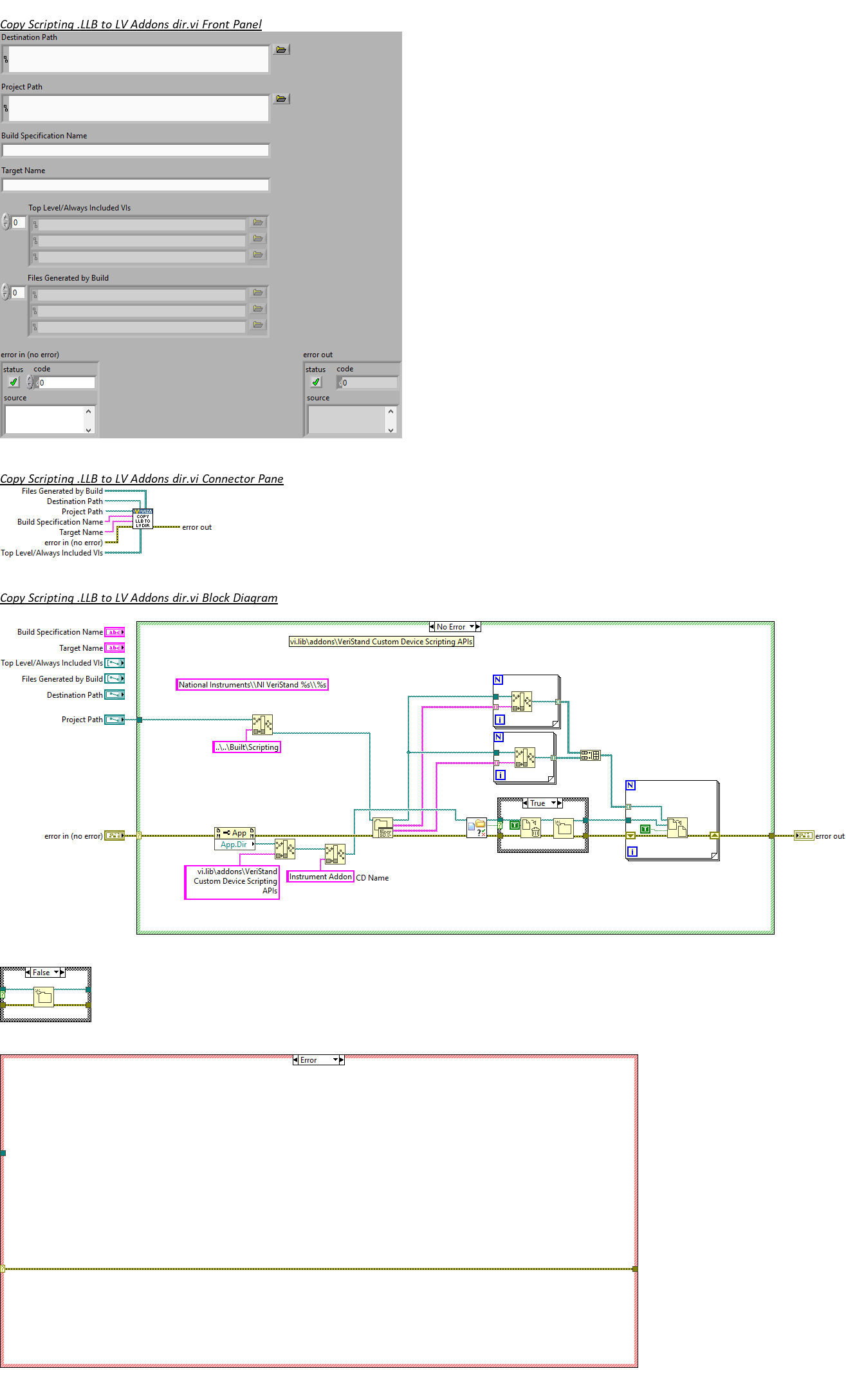Click the Build Specification Name input field
This screenshot has height=1400, width=846.
[135, 150]
